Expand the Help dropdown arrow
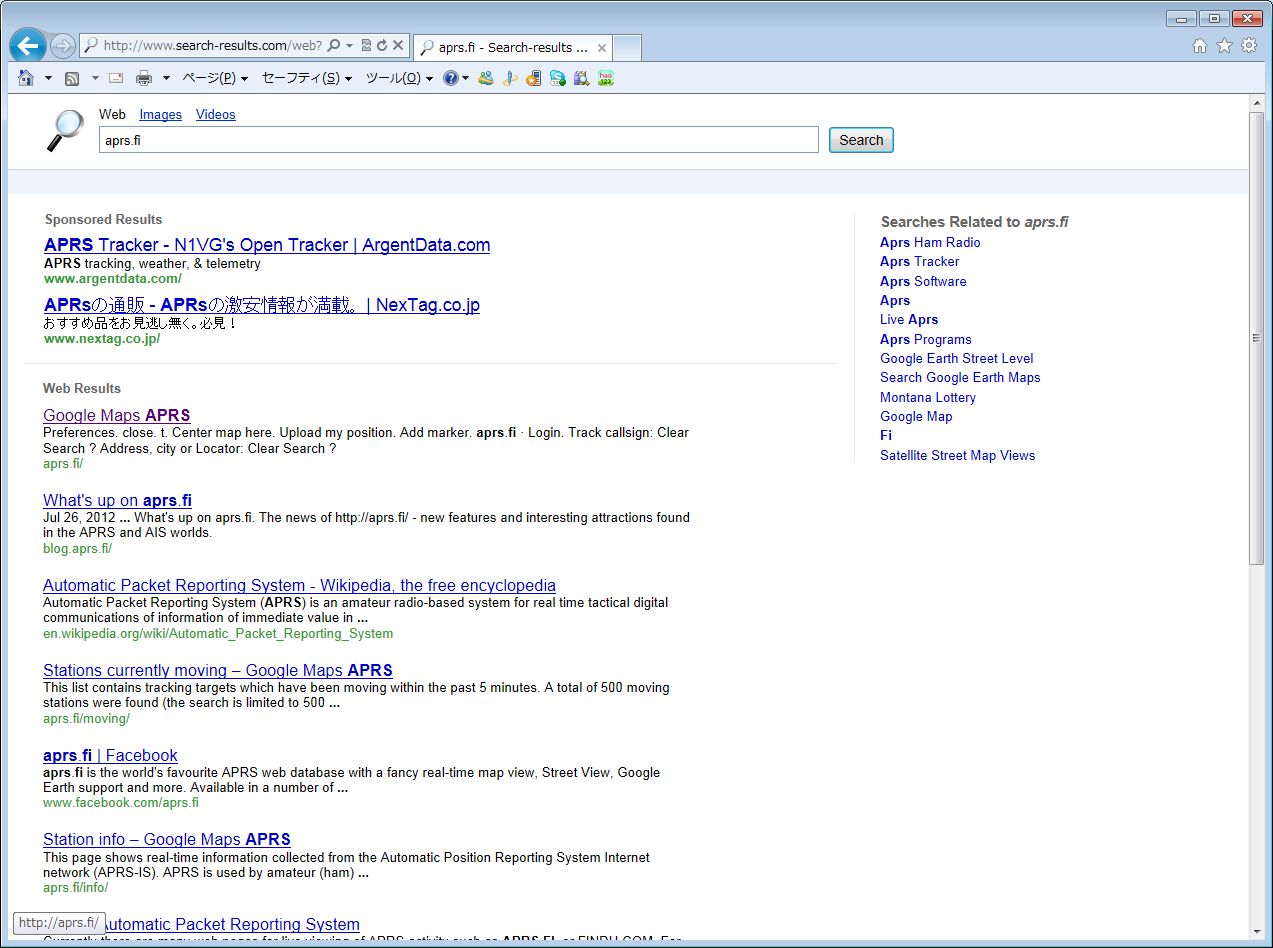This screenshot has width=1273, height=948. click(465, 78)
